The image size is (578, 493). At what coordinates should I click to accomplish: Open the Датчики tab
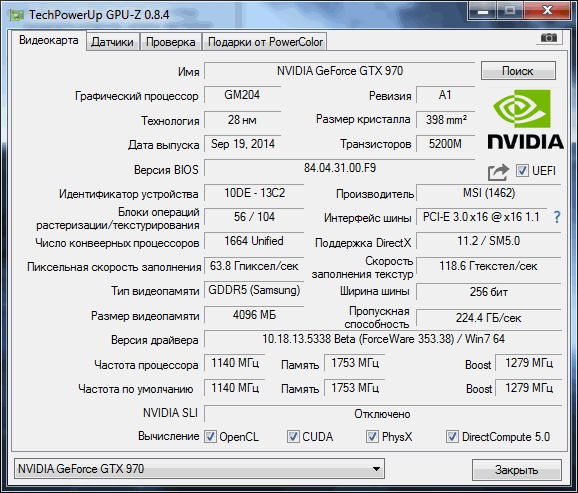click(x=112, y=42)
